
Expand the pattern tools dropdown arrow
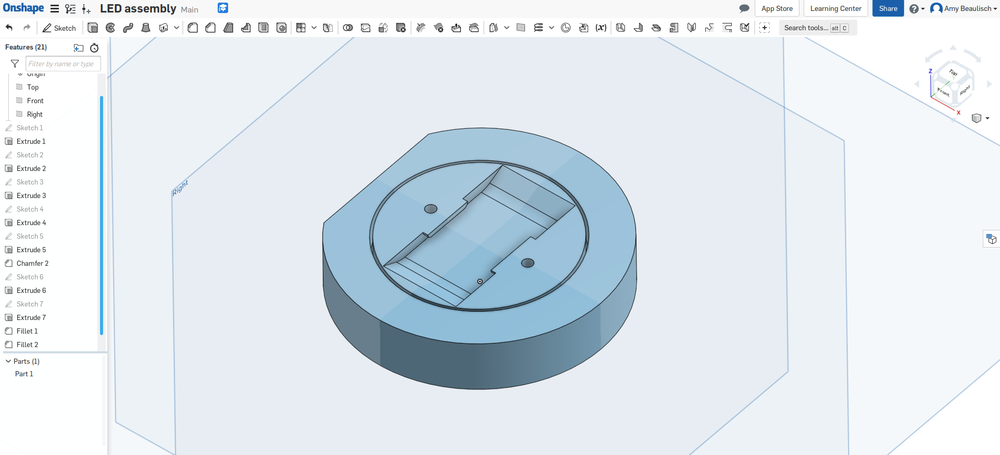pyautogui.click(x=313, y=27)
